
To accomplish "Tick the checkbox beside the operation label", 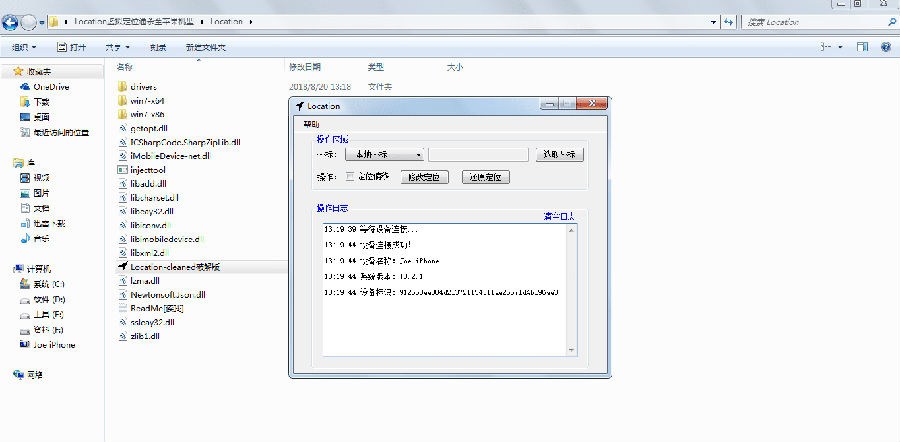I will [x=350, y=176].
